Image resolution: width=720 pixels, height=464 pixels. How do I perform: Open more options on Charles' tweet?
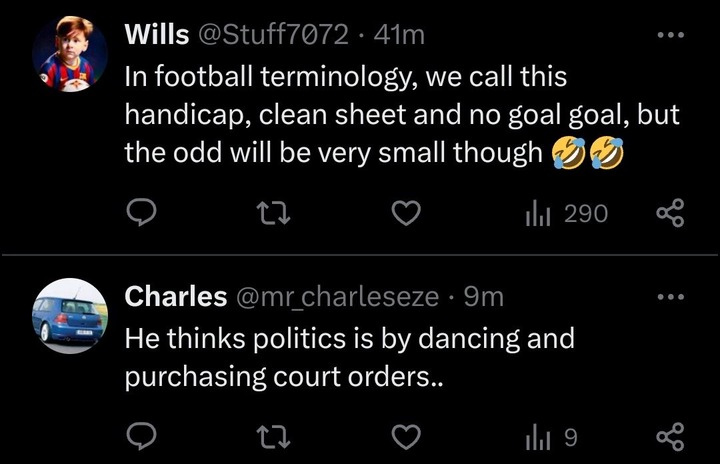(671, 297)
